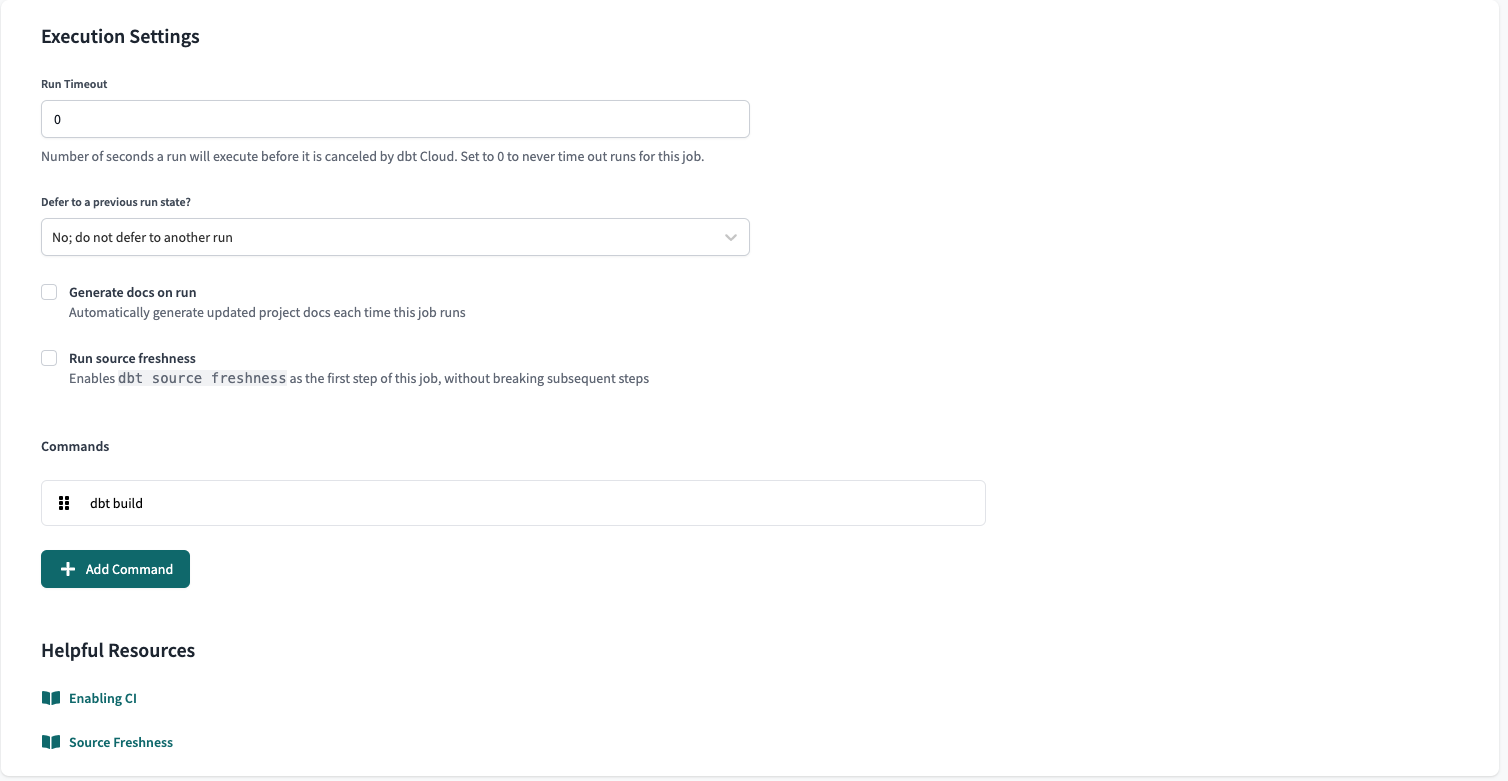This screenshot has height=781, width=1508.
Task: Open the Enabling CI documentation link
Action: tap(103, 697)
